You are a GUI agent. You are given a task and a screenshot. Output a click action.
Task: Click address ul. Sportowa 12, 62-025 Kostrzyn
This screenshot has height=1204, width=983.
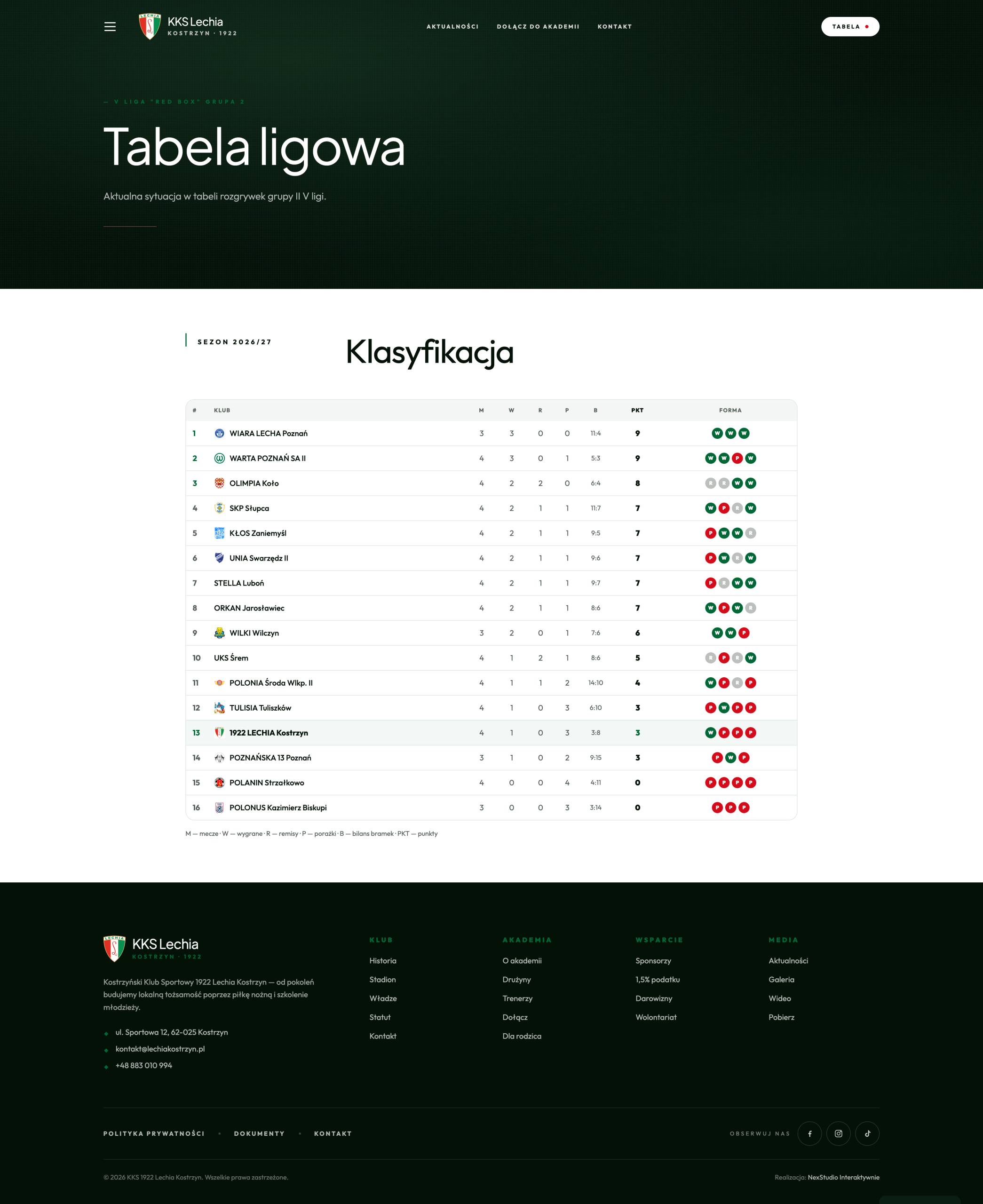point(172,1032)
